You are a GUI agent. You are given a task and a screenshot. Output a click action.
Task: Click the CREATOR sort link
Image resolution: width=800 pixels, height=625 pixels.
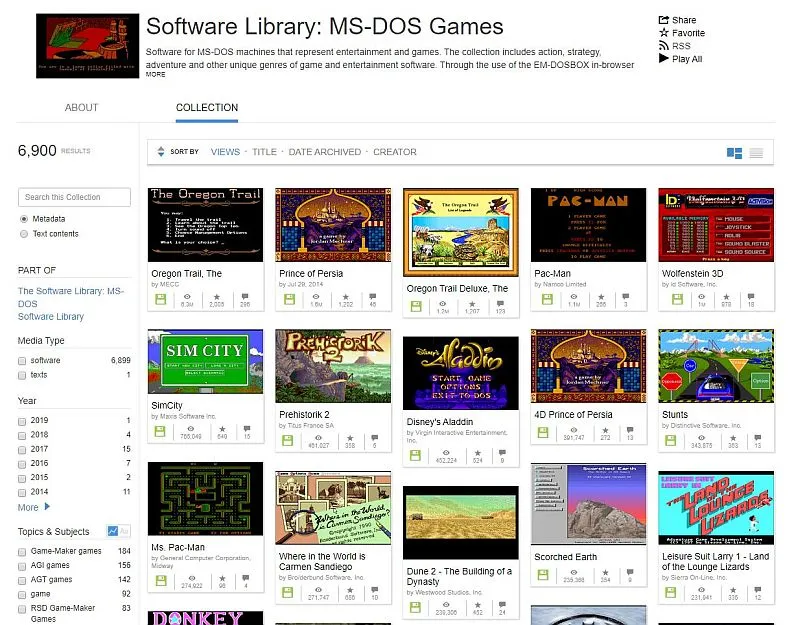click(395, 152)
